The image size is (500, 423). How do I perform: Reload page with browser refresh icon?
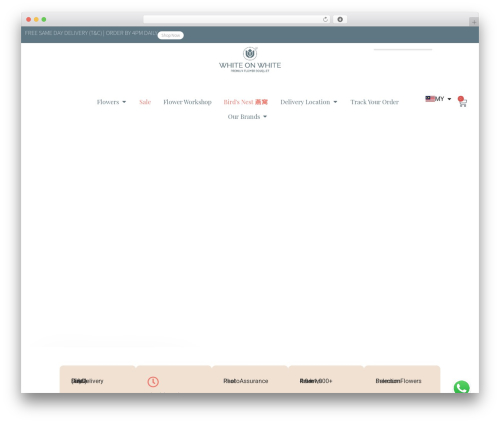pos(325,20)
